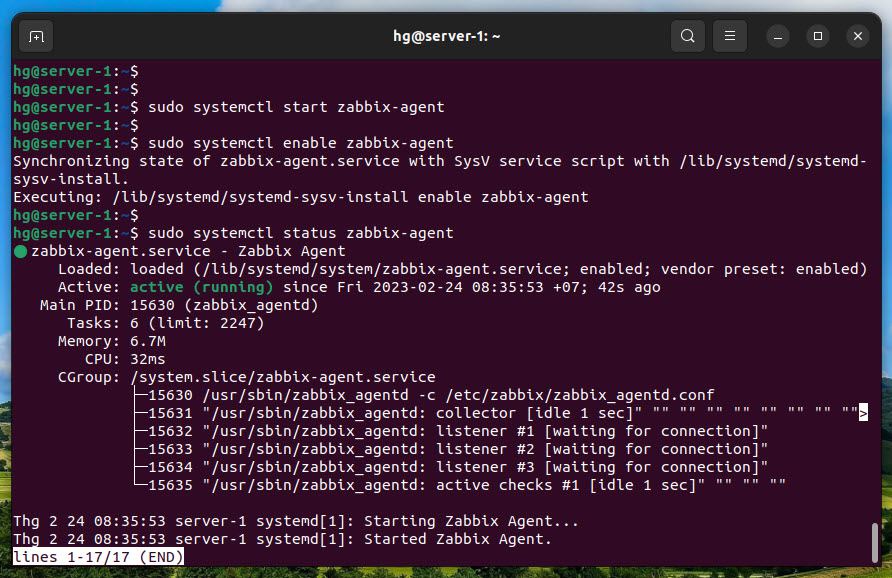Click the 'sudo systemctl enable zabbix-agent' command
Screen dimensions: 892x578
coord(300,143)
